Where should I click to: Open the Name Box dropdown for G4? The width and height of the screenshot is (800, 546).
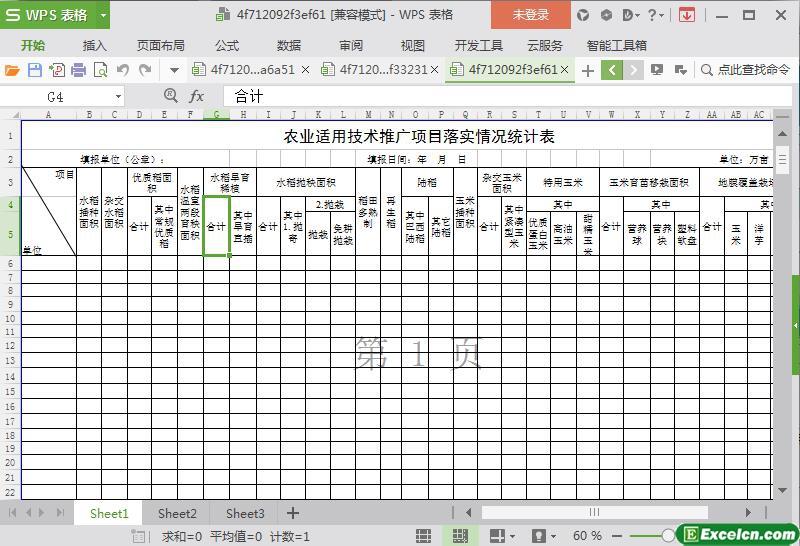118,96
